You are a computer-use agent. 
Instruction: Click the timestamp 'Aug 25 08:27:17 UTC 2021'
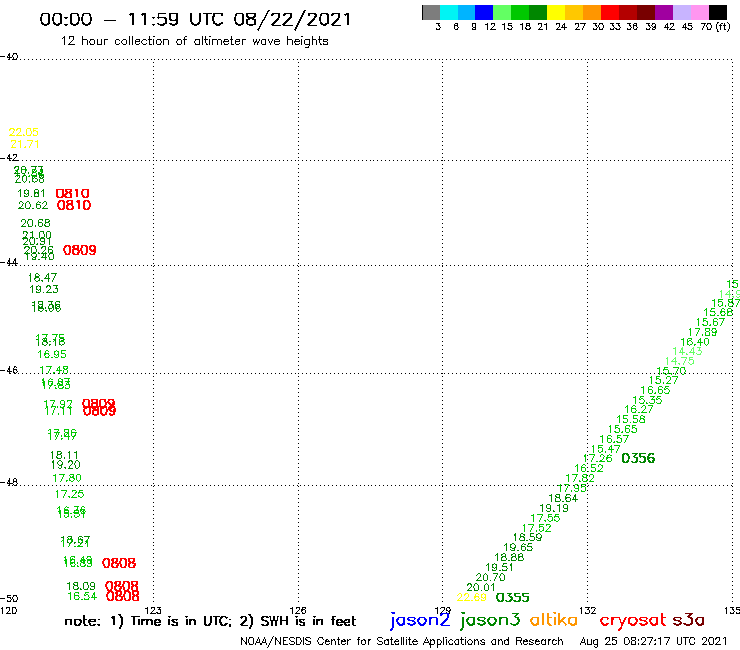pyautogui.click(x=654, y=642)
